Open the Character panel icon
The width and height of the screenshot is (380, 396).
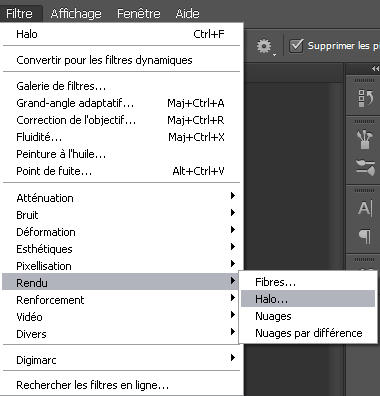[365, 209]
